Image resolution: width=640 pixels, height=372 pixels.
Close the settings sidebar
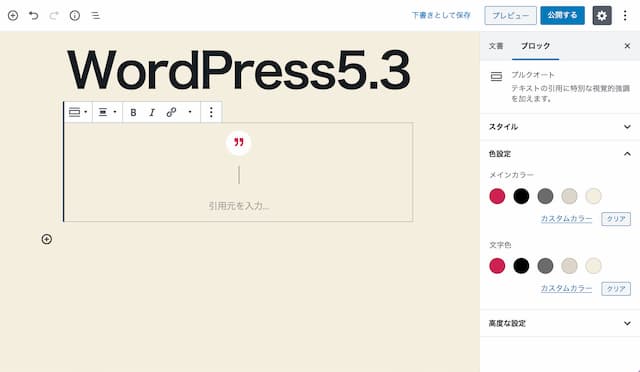click(x=627, y=46)
